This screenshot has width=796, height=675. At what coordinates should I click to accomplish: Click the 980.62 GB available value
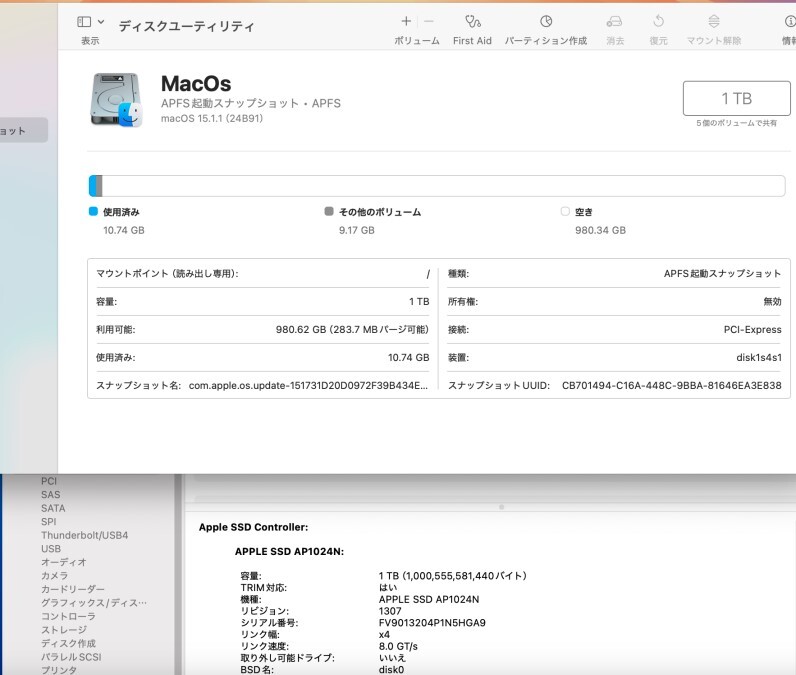352,330
